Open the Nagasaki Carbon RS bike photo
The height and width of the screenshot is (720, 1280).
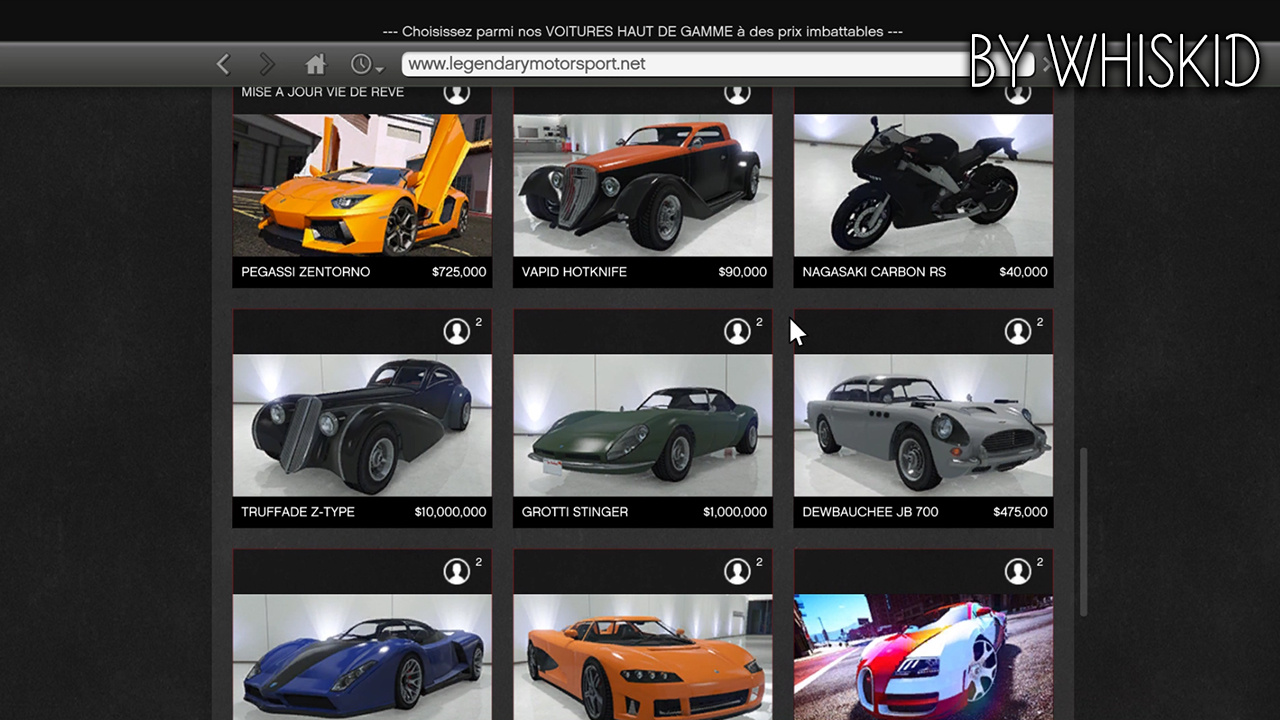click(923, 185)
